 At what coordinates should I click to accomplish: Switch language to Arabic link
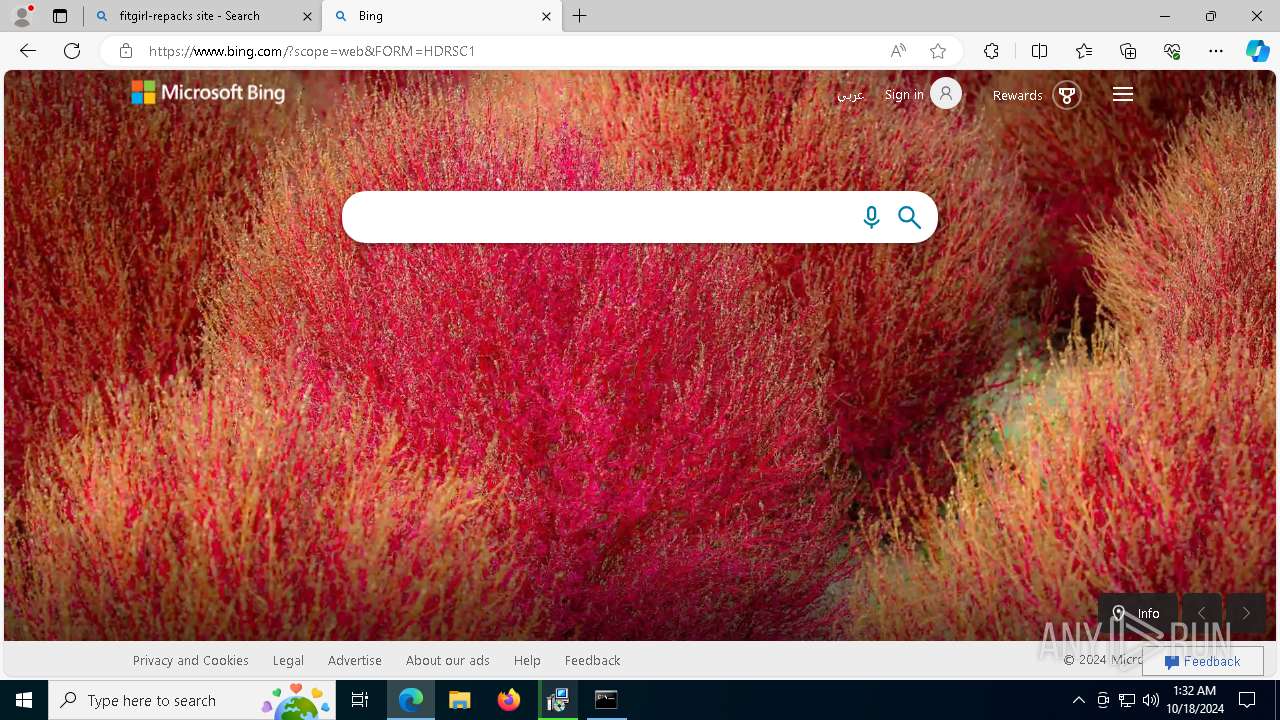click(850, 95)
